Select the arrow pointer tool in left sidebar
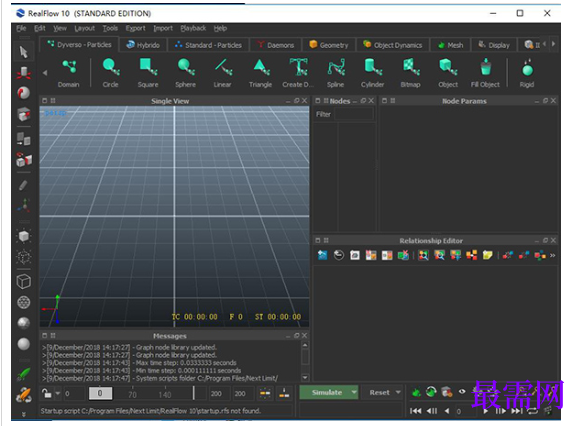The image size is (583, 426). point(24,52)
